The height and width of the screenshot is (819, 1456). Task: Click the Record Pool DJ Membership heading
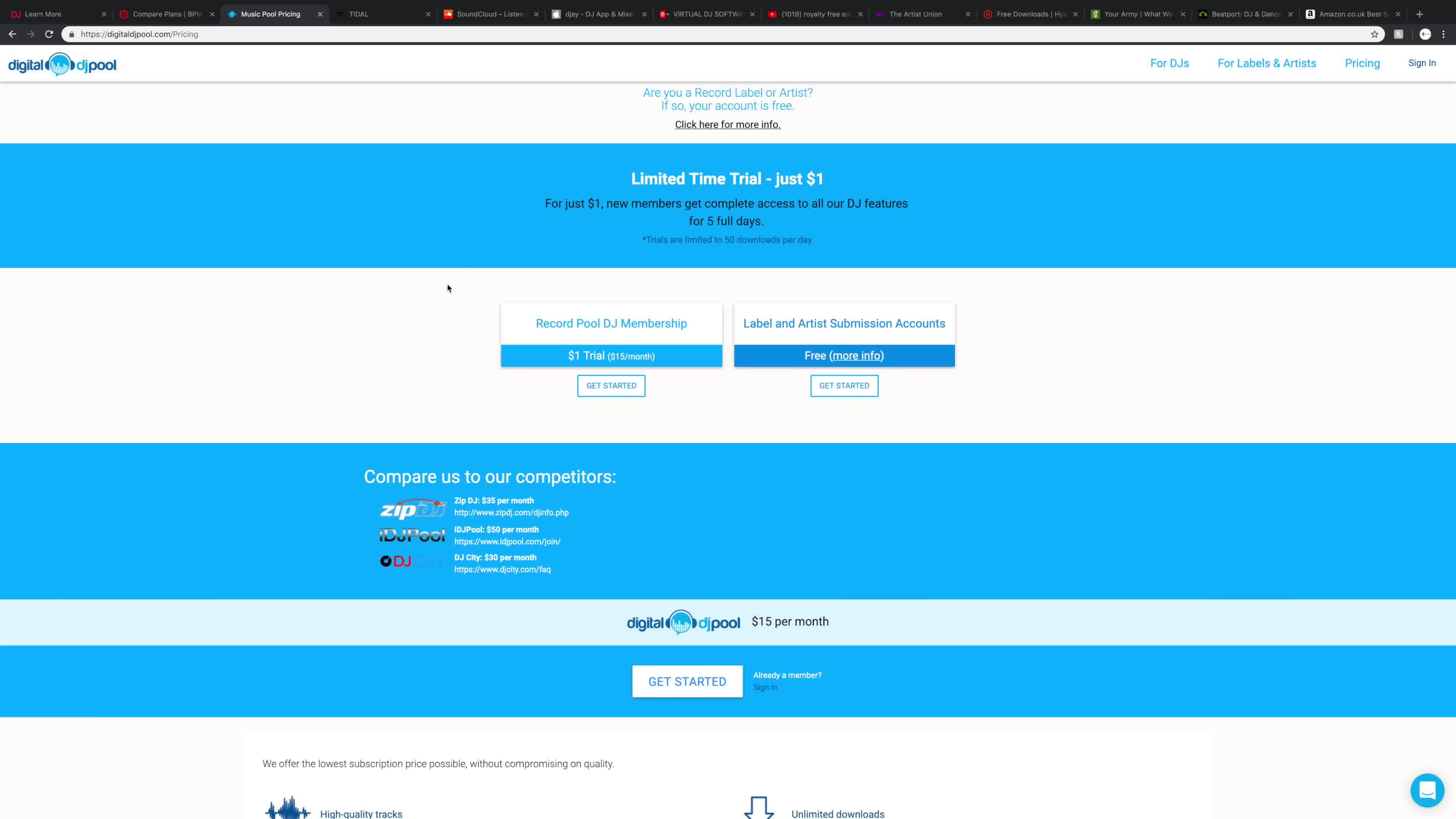(x=611, y=323)
